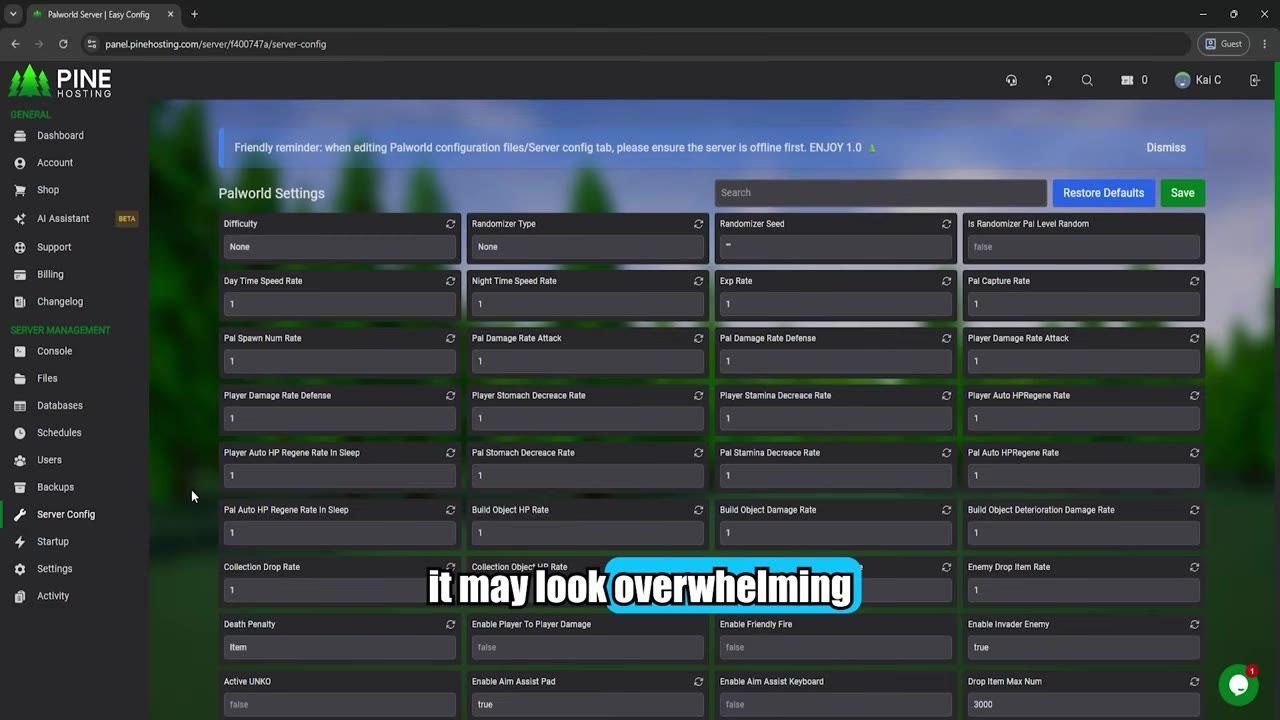
Task: Click the Enemy Drop Item Rate field
Action: [x=1084, y=590]
